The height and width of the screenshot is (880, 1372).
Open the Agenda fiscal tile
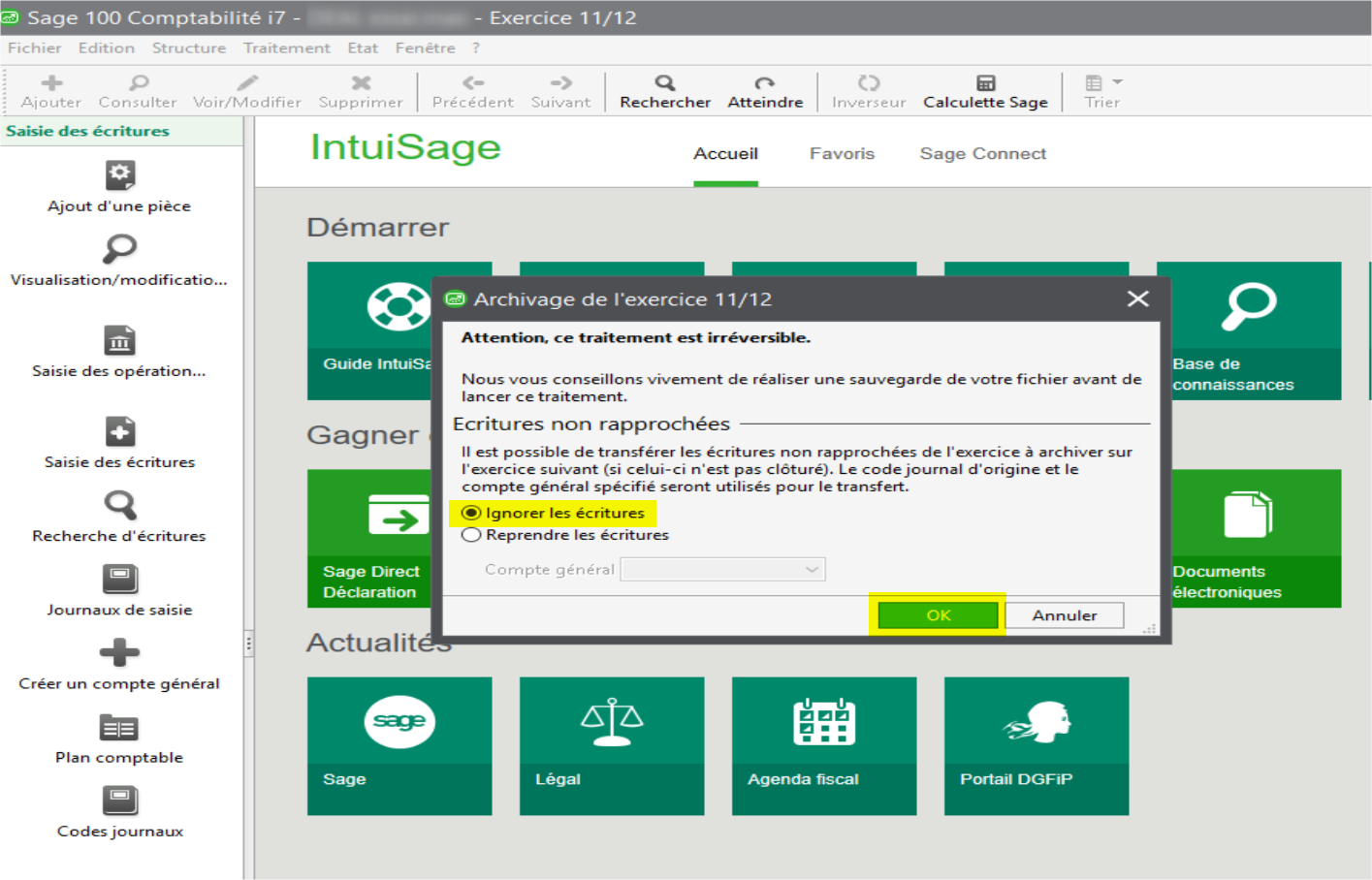click(823, 745)
